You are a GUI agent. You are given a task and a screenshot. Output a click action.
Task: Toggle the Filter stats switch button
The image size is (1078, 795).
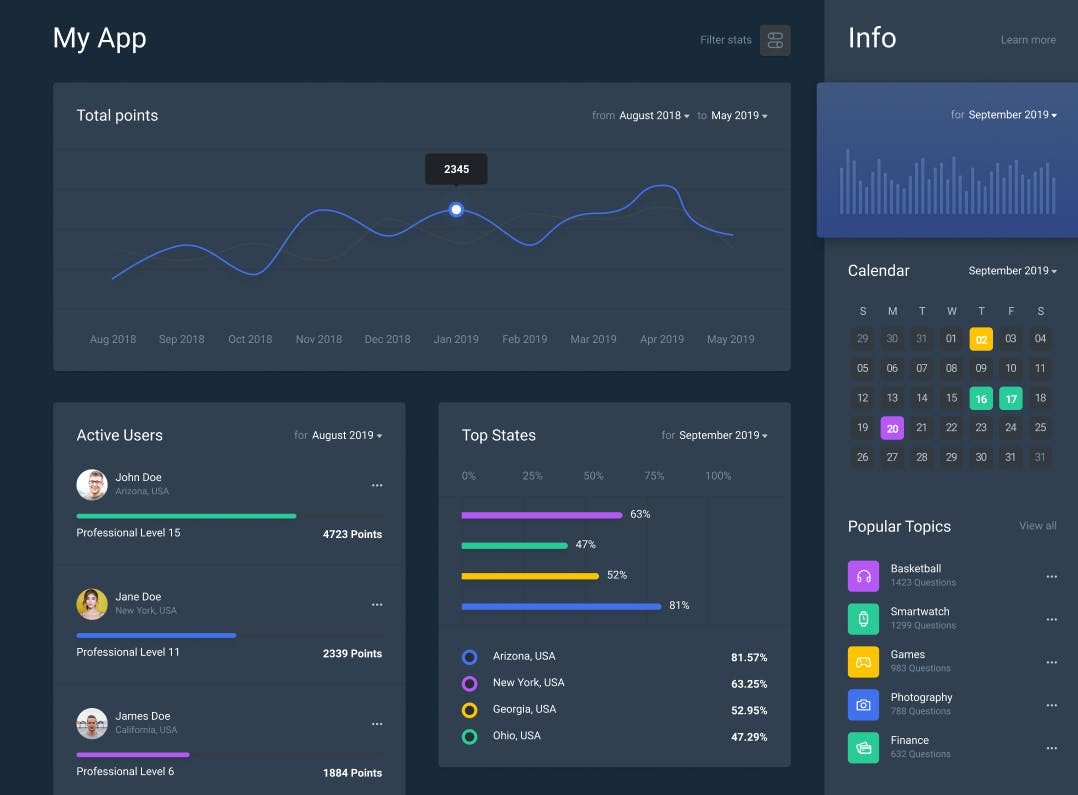point(775,40)
